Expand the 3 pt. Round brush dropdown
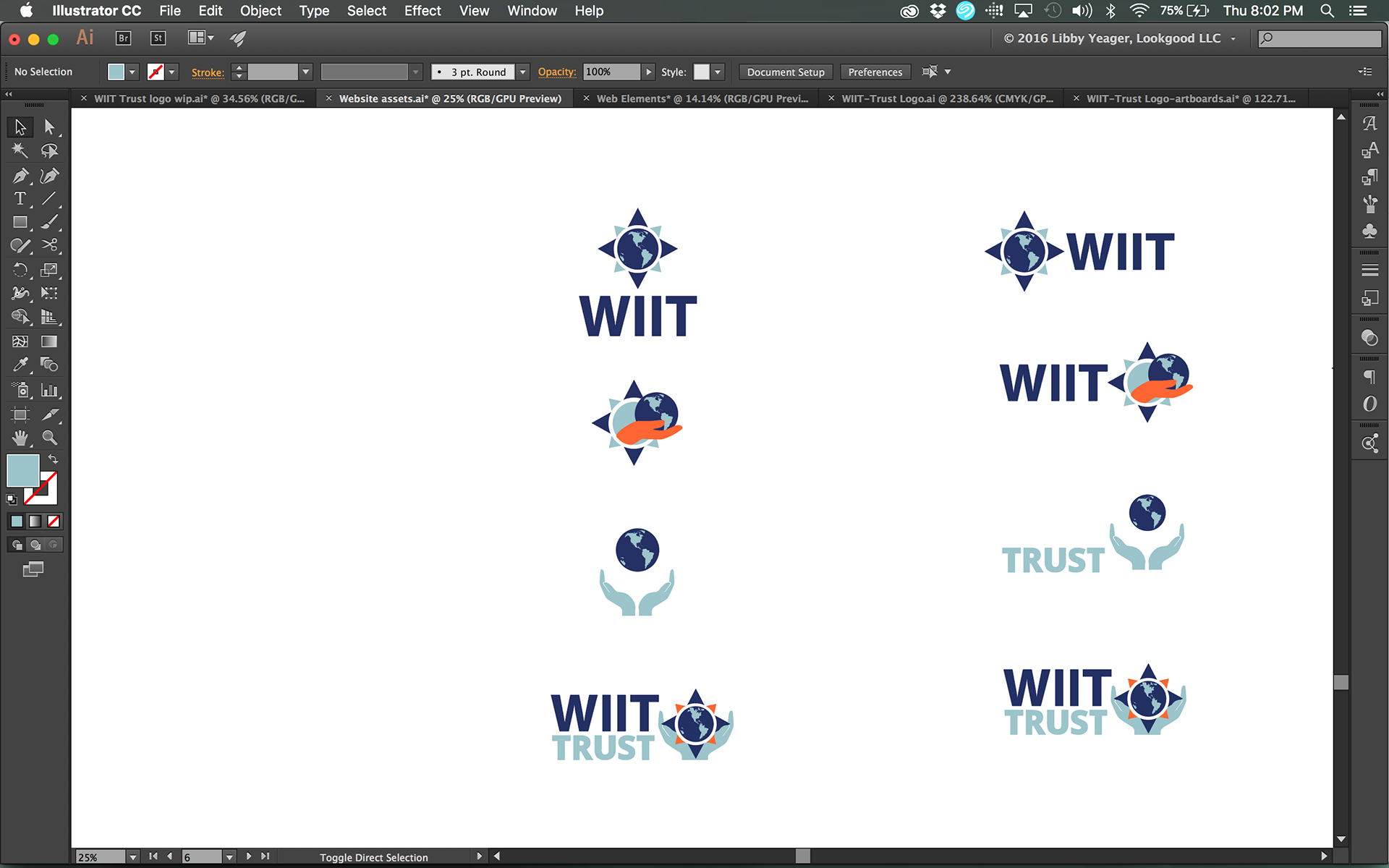Viewport: 1389px width, 868px height. pos(522,72)
